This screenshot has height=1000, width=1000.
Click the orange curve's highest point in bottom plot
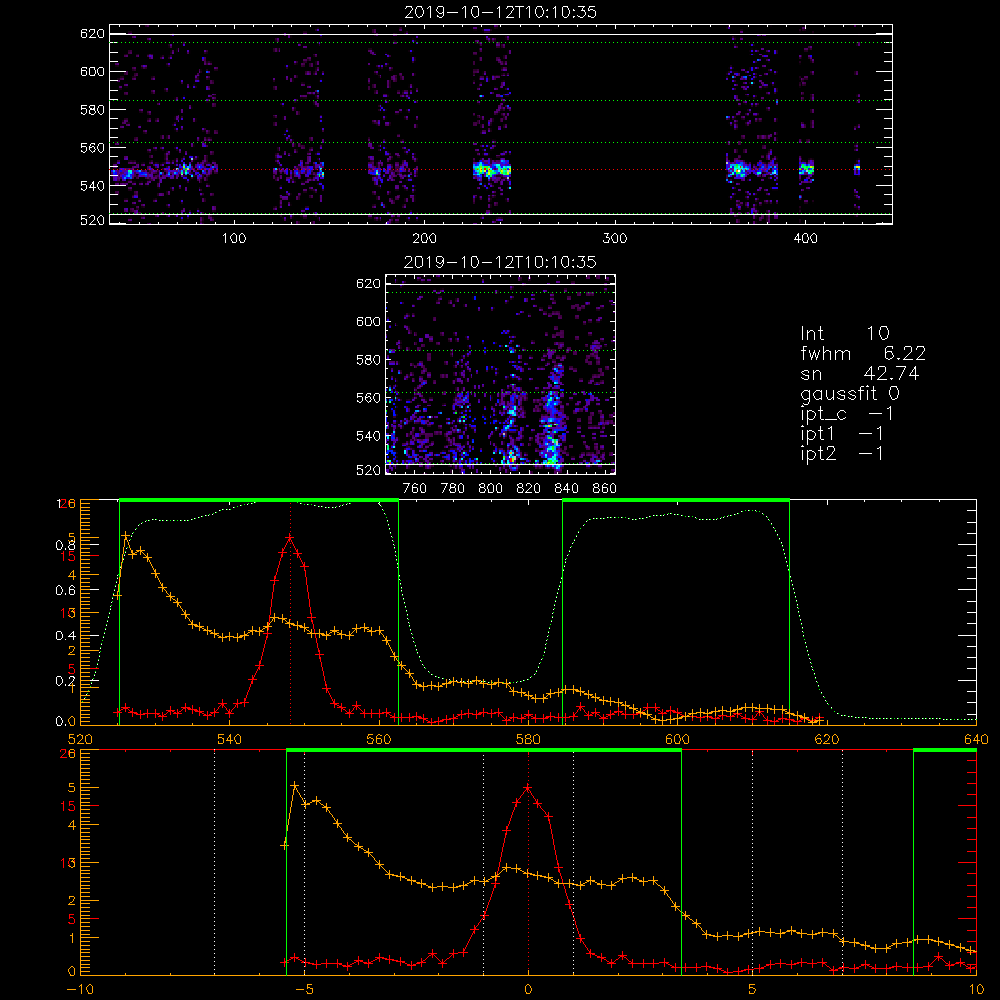coord(295,785)
